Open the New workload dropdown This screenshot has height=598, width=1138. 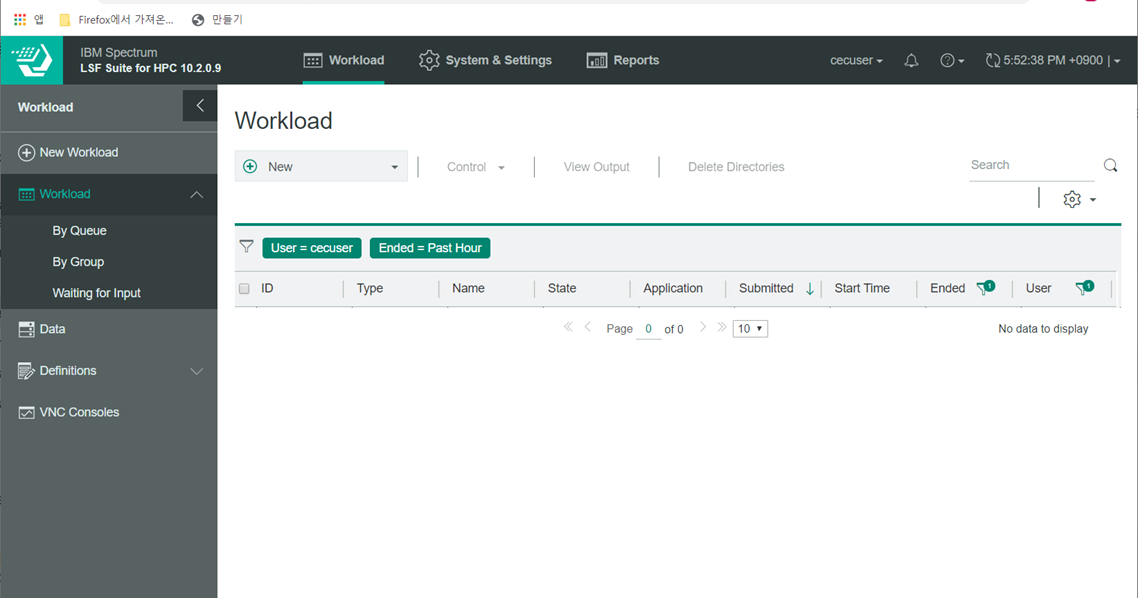(394, 166)
